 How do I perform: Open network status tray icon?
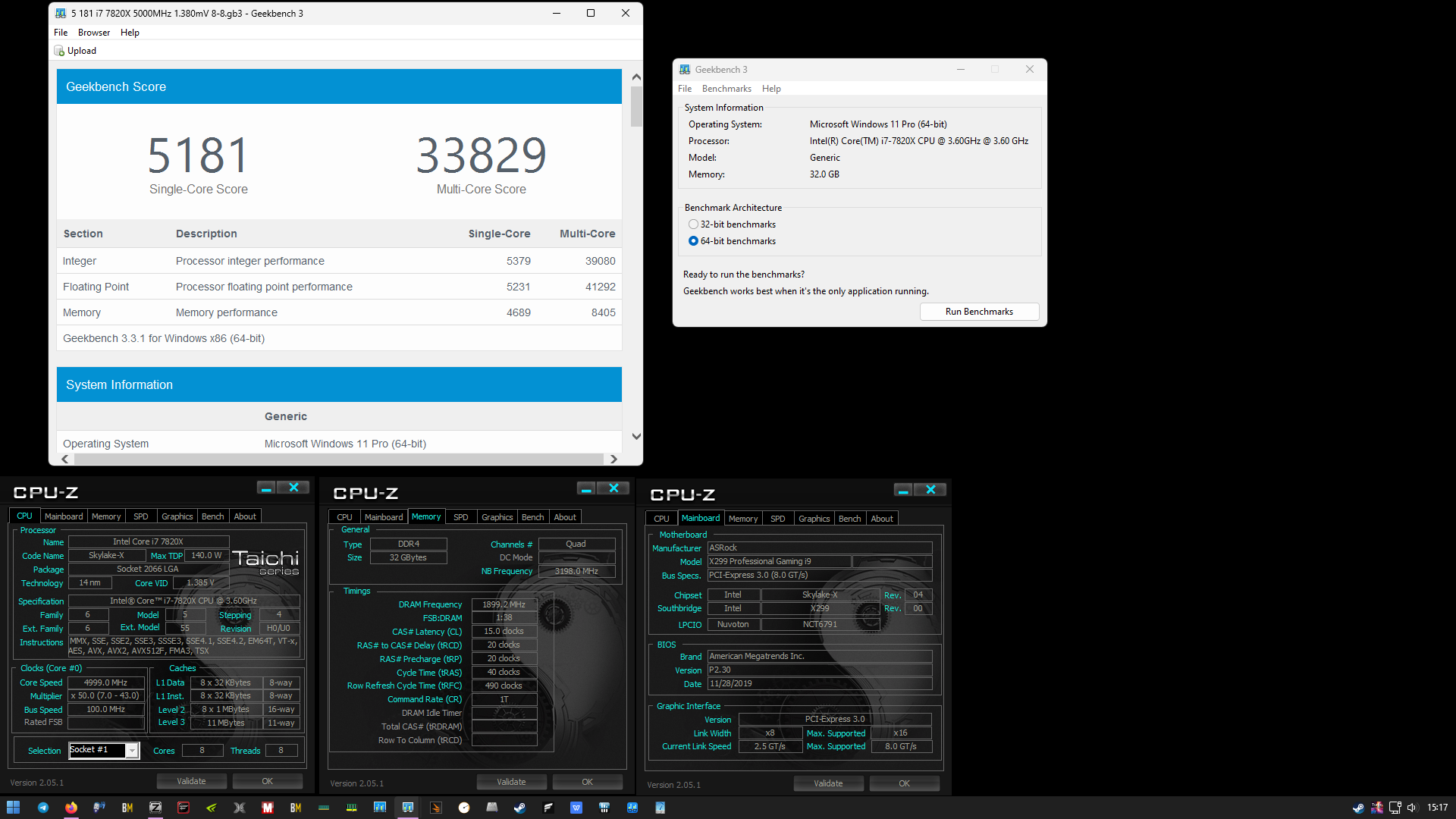[1395, 808]
